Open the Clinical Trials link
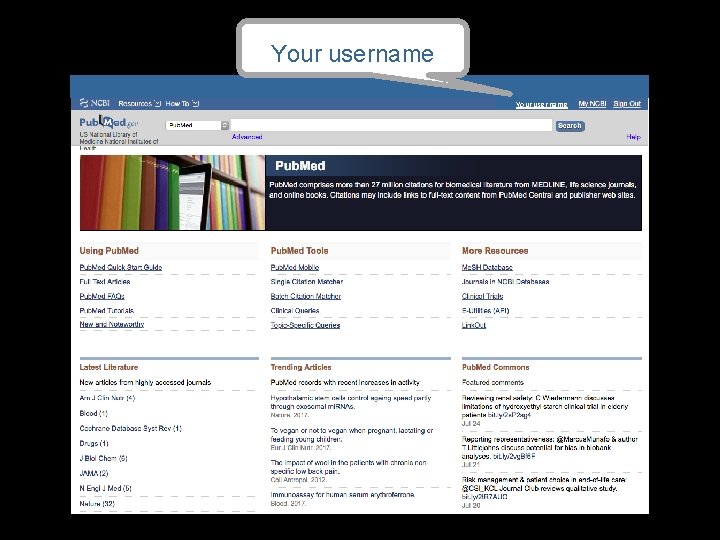The width and height of the screenshot is (720, 540). click(x=483, y=296)
